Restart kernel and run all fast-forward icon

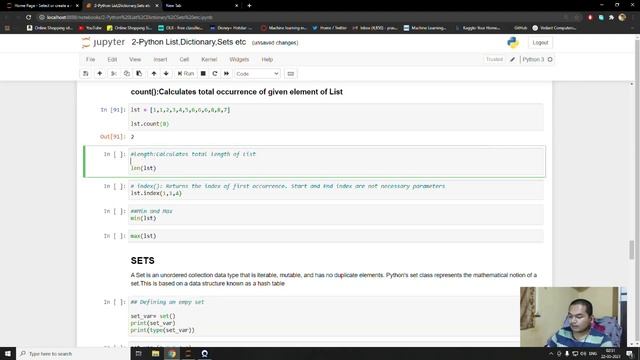(227, 73)
